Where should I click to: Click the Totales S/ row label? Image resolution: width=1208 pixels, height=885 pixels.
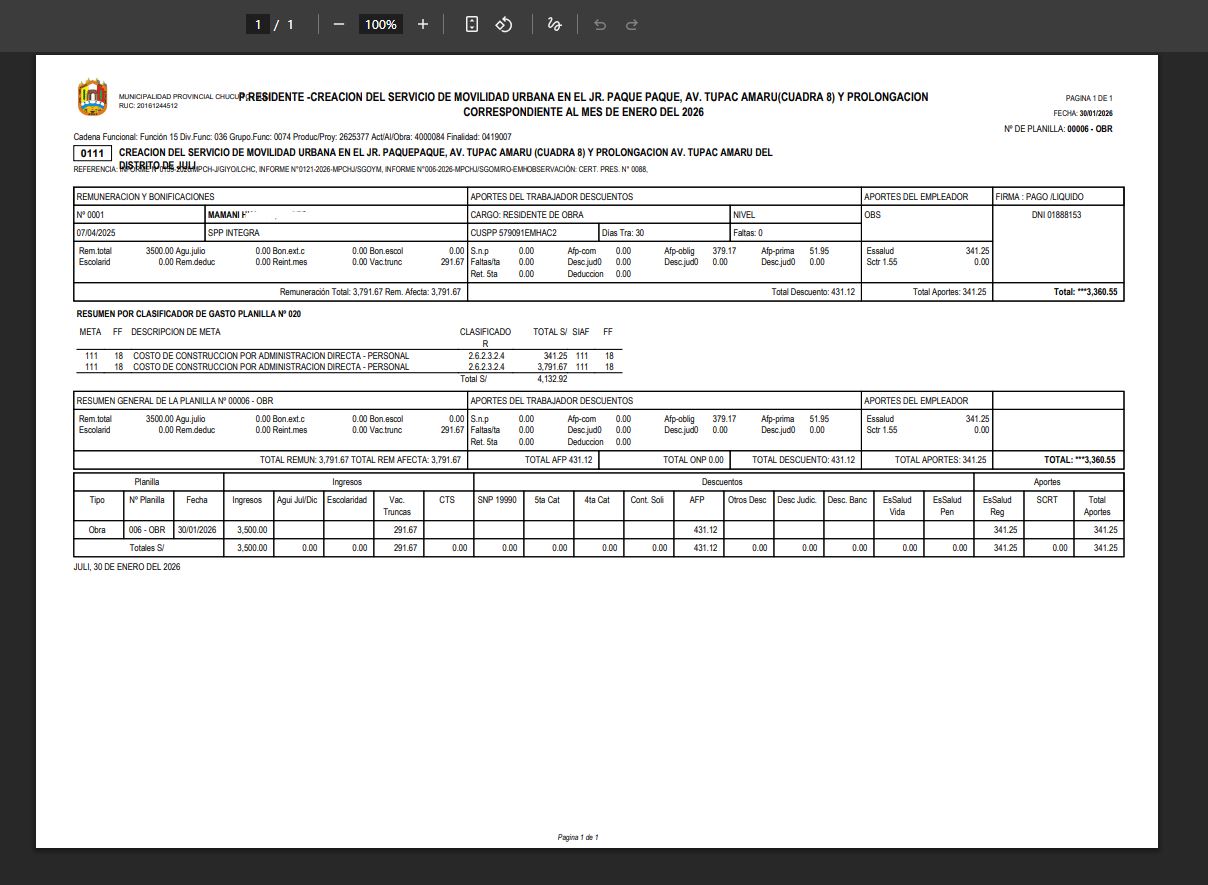click(x=147, y=548)
